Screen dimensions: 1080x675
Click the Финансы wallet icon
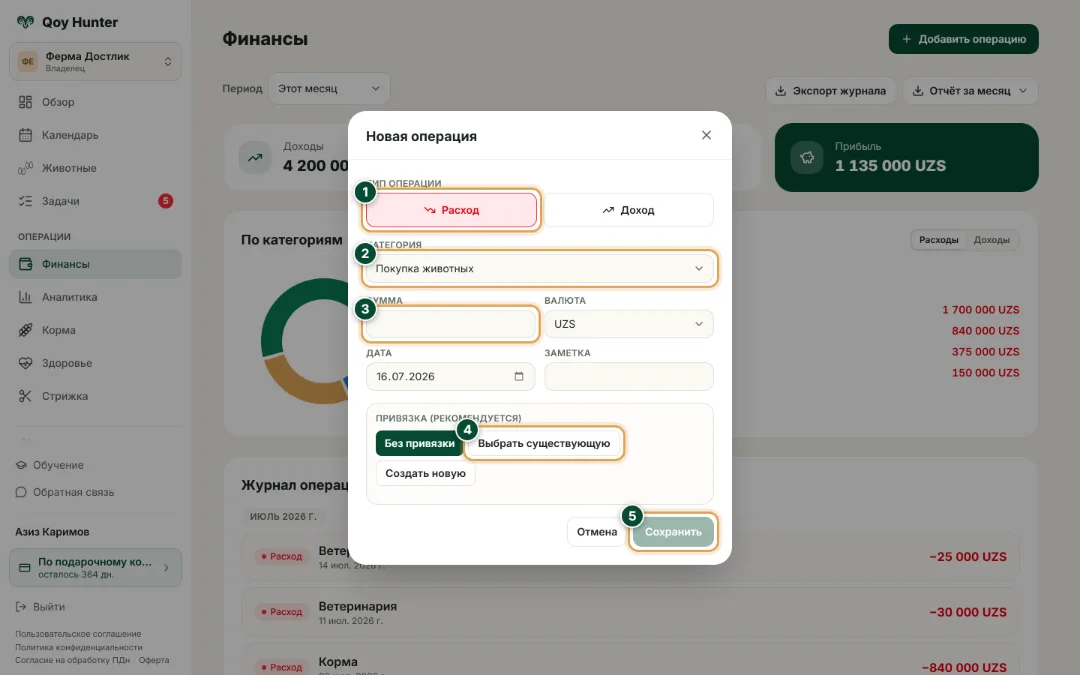pos(25,264)
